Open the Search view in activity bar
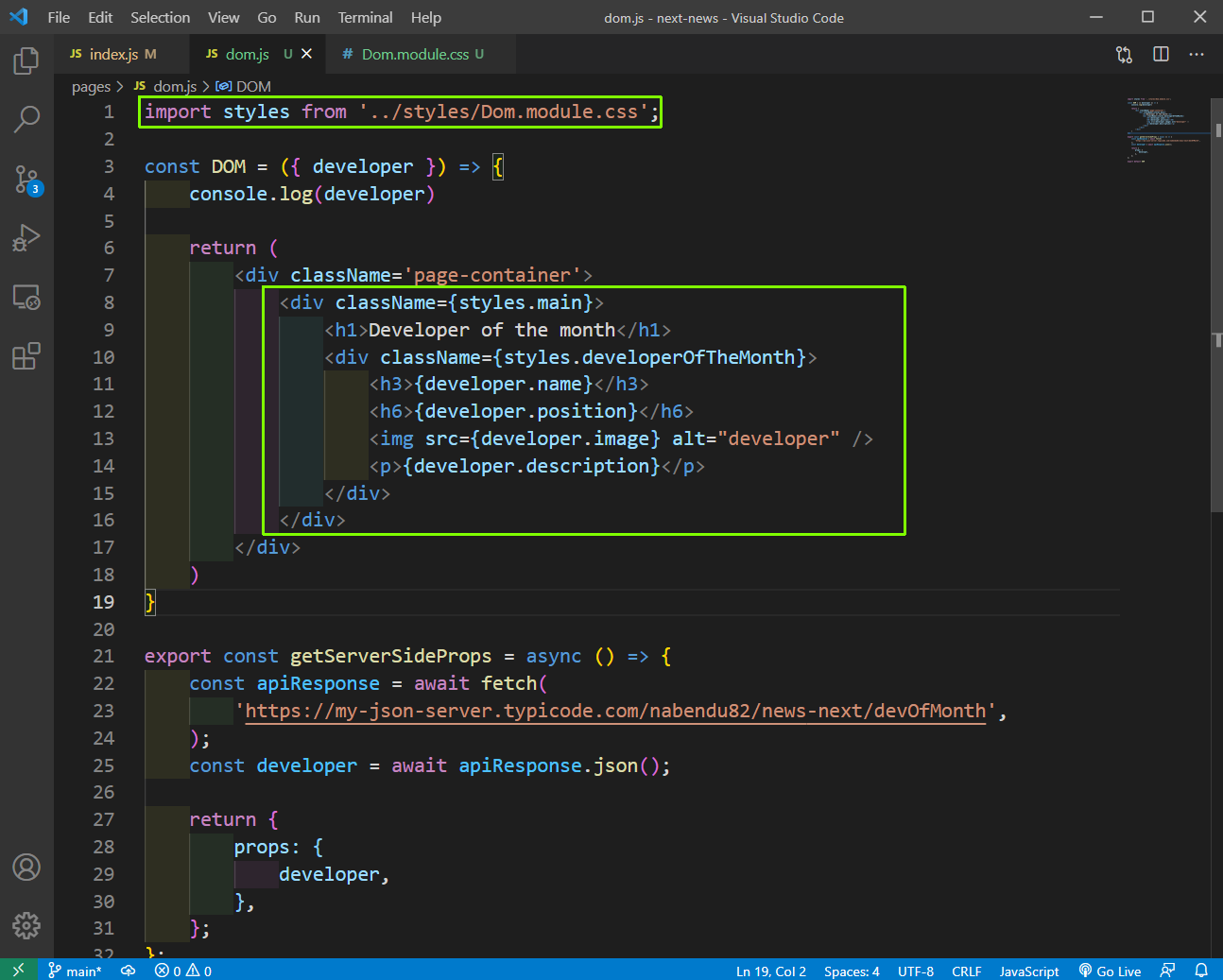Viewport: 1223px width, 980px height. coord(26,119)
